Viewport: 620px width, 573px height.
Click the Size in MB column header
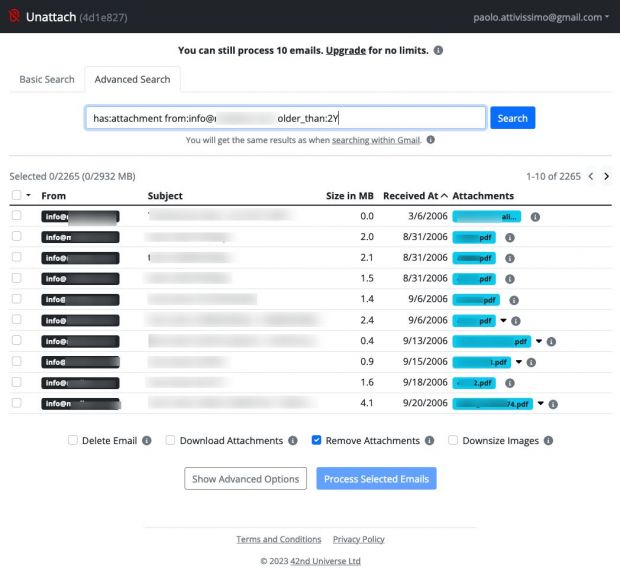point(350,196)
